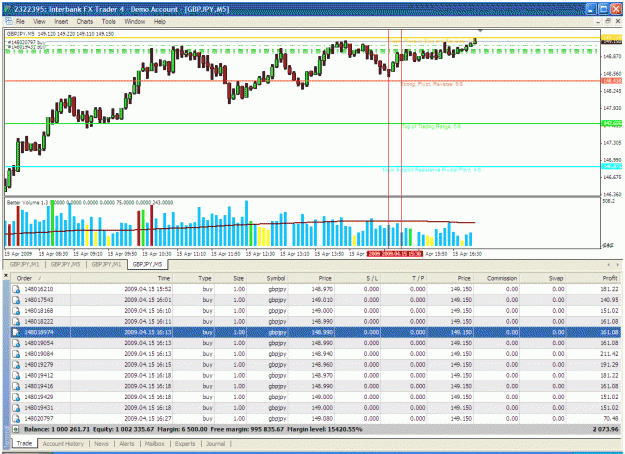Click the order icon for 148018168
The height and width of the screenshot is (454, 625).
tap(16, 311)
